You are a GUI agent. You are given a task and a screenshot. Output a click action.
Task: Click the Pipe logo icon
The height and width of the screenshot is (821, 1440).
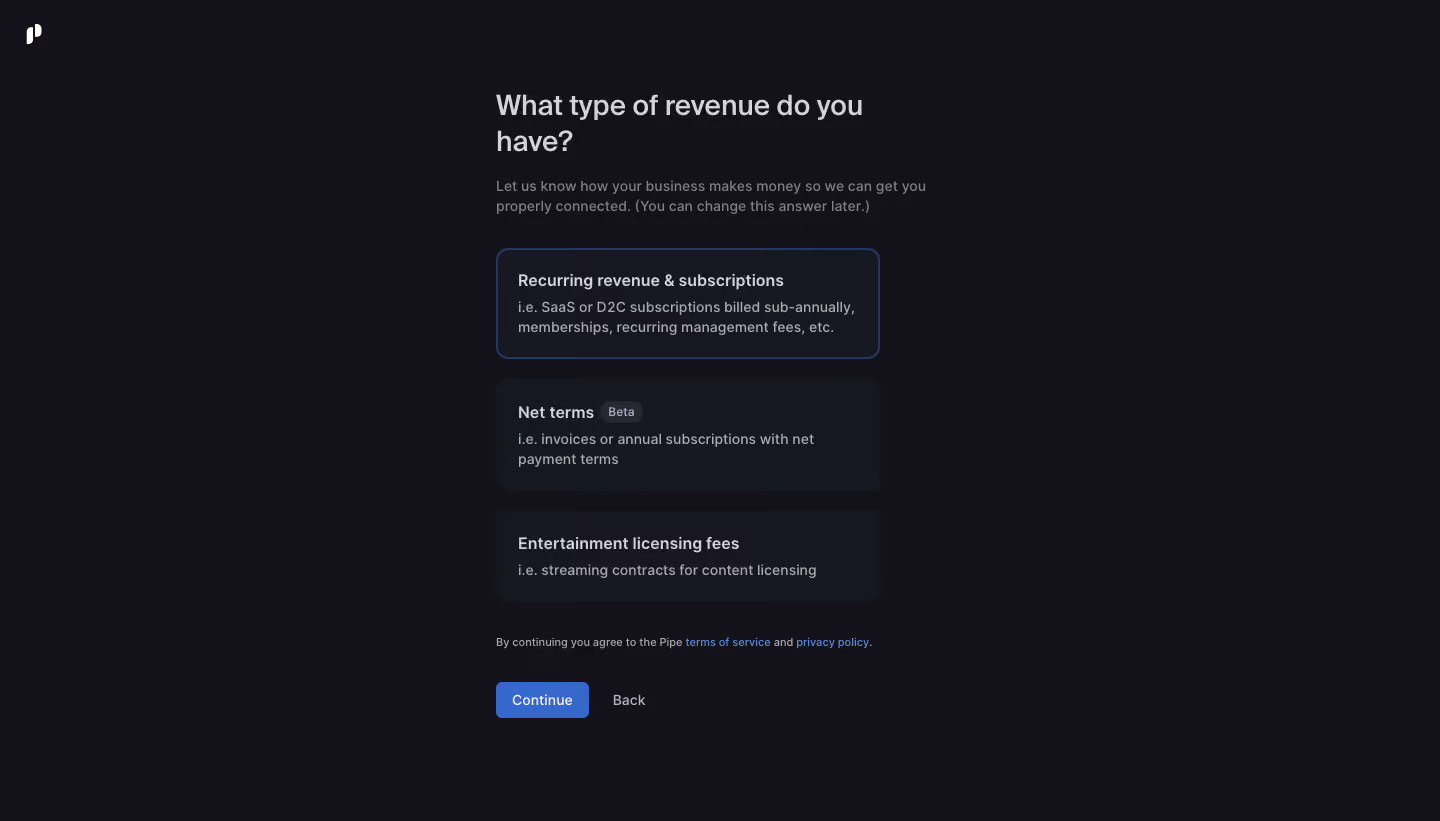pyautogui.click(x=34, y=34)
